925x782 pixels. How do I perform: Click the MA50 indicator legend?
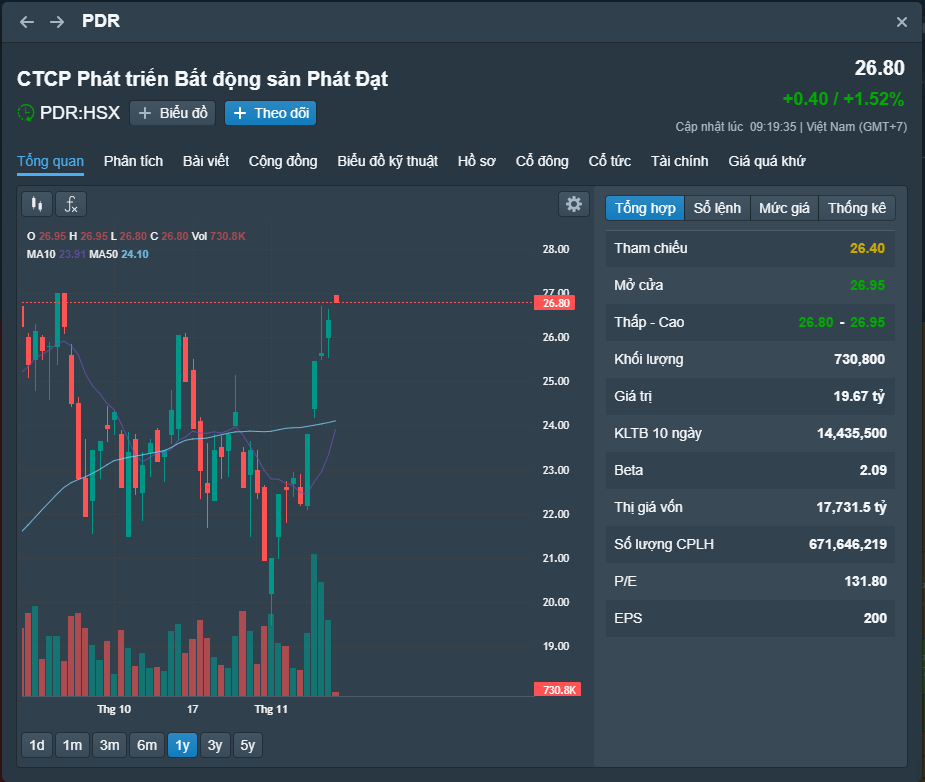point(119,254)
